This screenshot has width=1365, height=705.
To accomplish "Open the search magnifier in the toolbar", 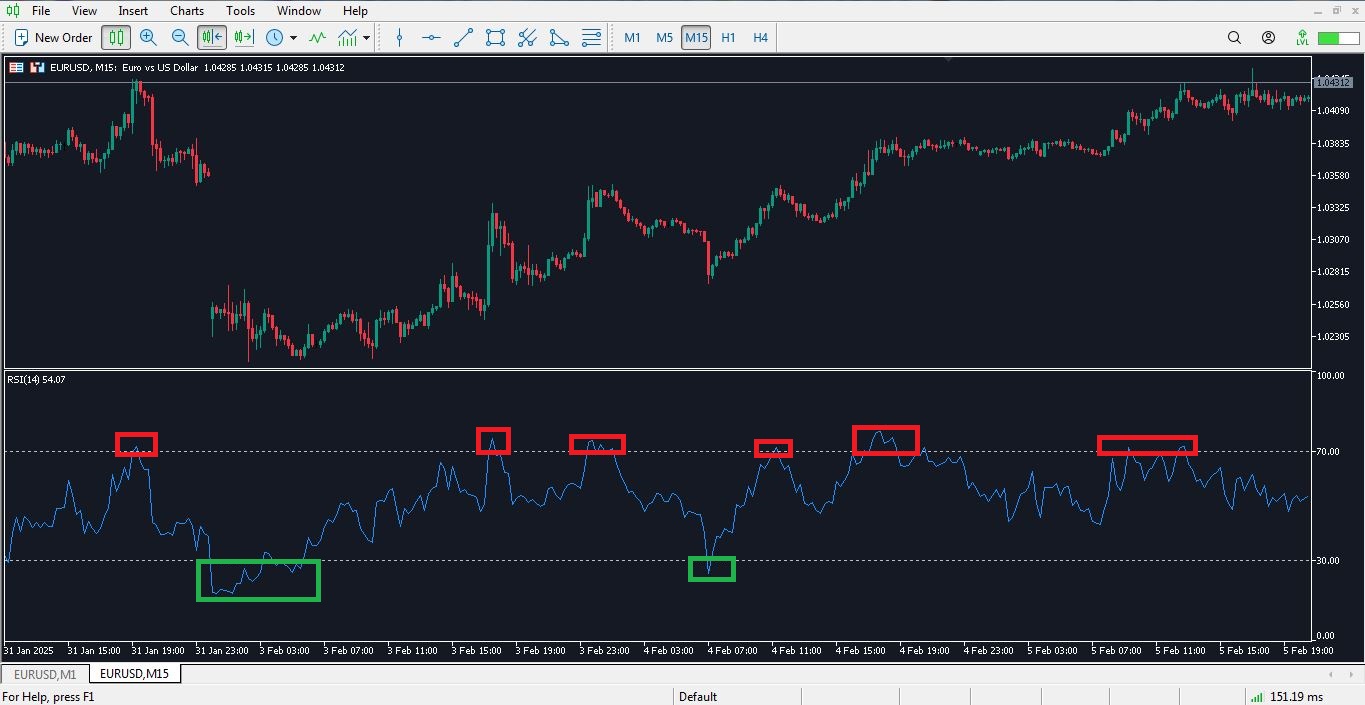I will 1234,38.
